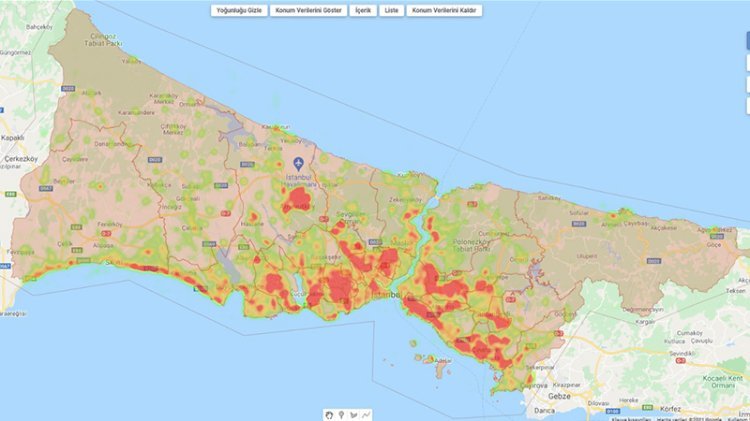Select the draw polyline tool
This screenshot has width=750, height=421.
(366, 415)
